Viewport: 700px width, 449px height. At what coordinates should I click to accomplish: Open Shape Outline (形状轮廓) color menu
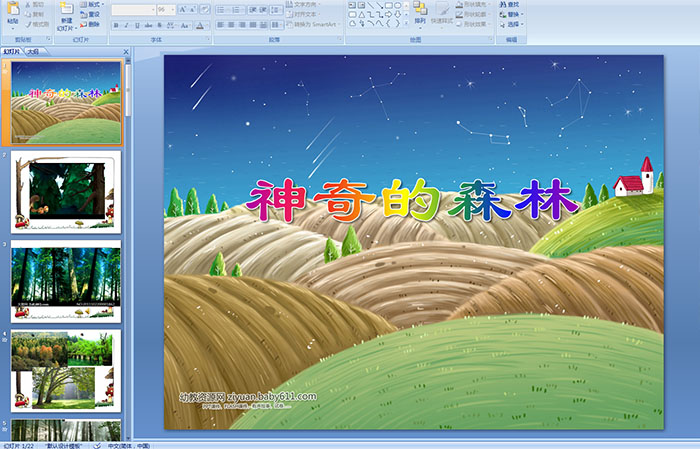tap(473, 14)
